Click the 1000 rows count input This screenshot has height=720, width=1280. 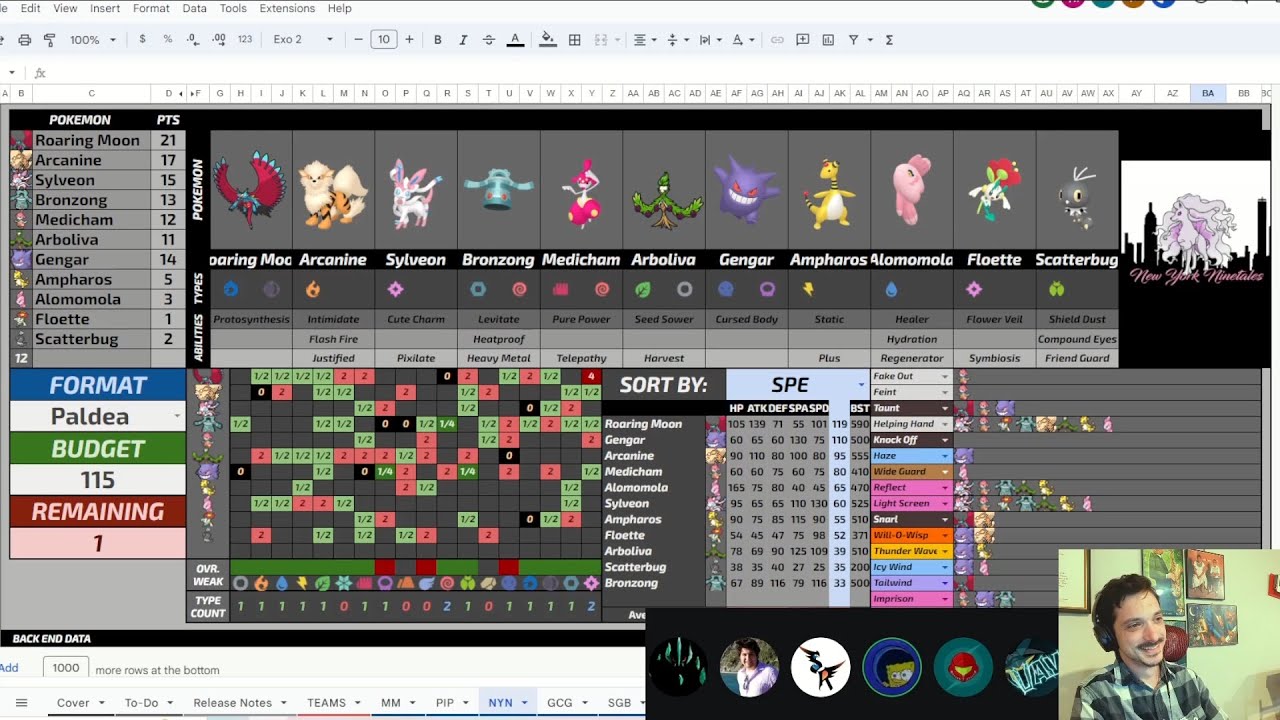point(66,668)
